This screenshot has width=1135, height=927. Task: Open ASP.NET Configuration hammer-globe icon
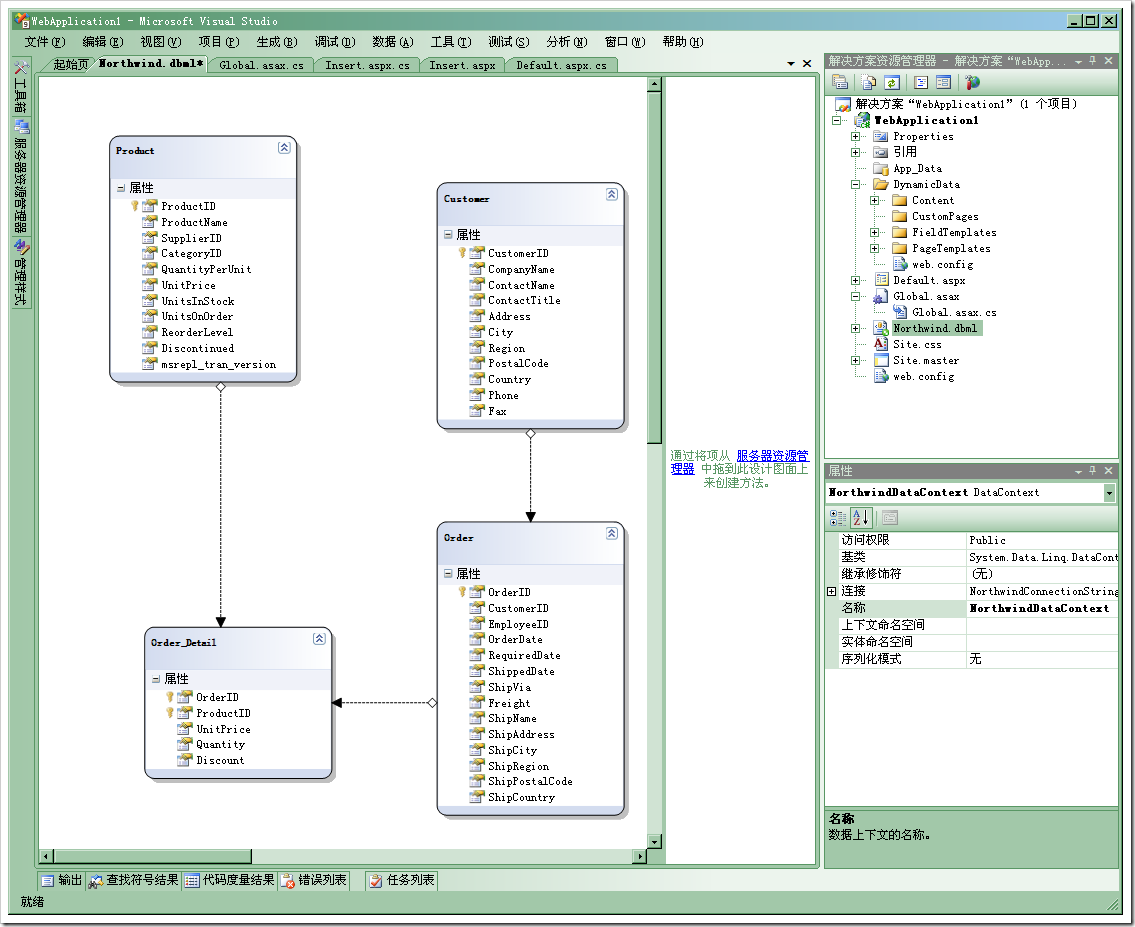click(972, 82)
